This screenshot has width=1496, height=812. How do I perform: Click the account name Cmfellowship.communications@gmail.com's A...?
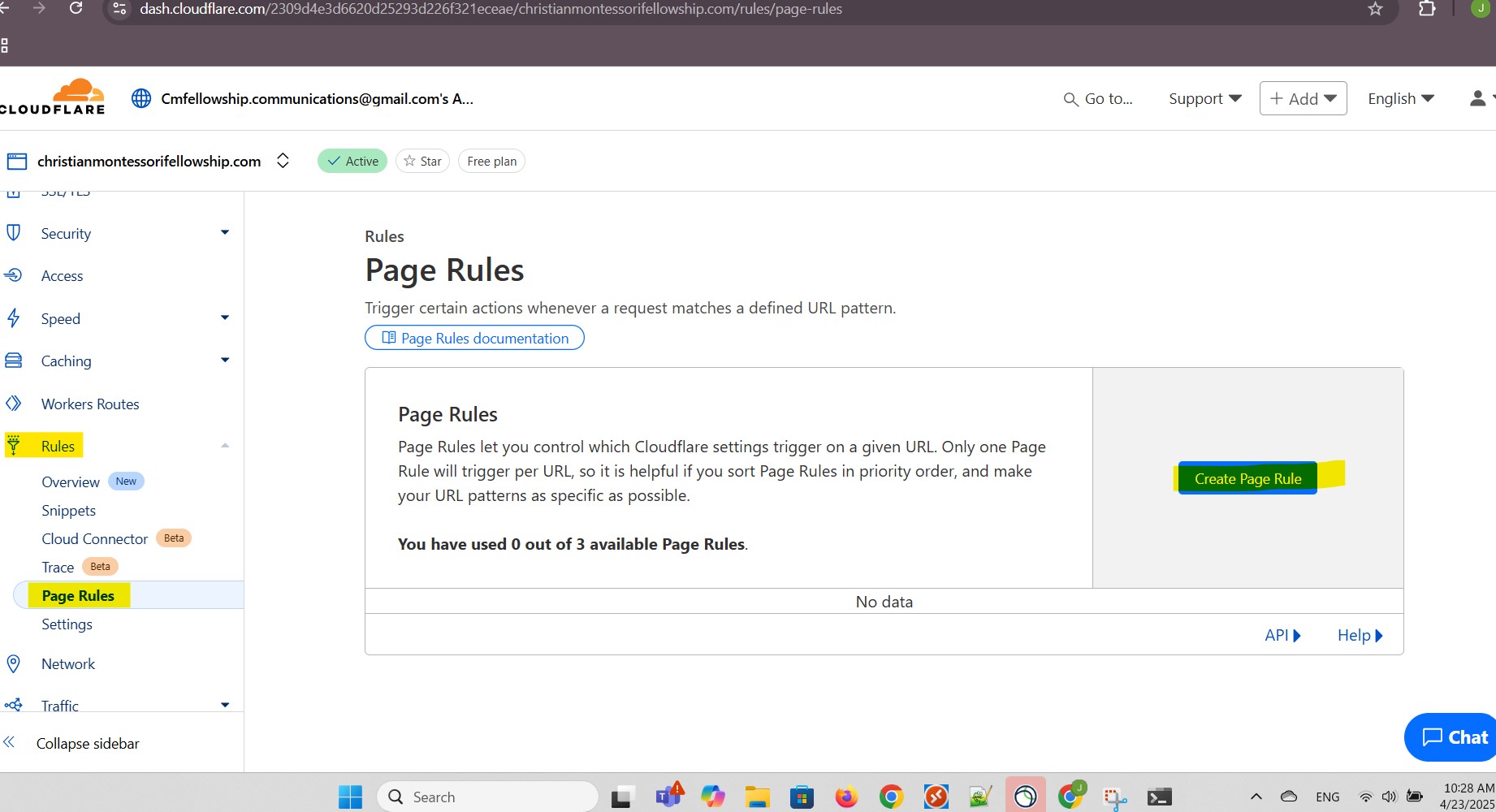click(x=317, y=98)
